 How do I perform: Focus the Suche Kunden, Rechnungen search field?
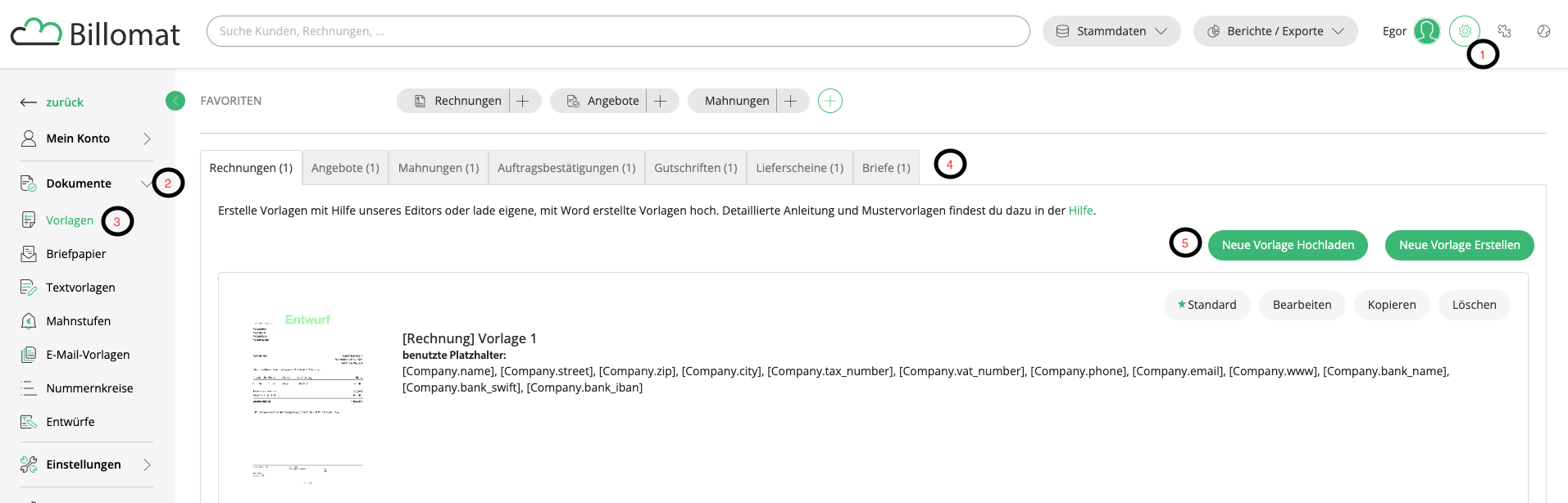click(618, 31)
